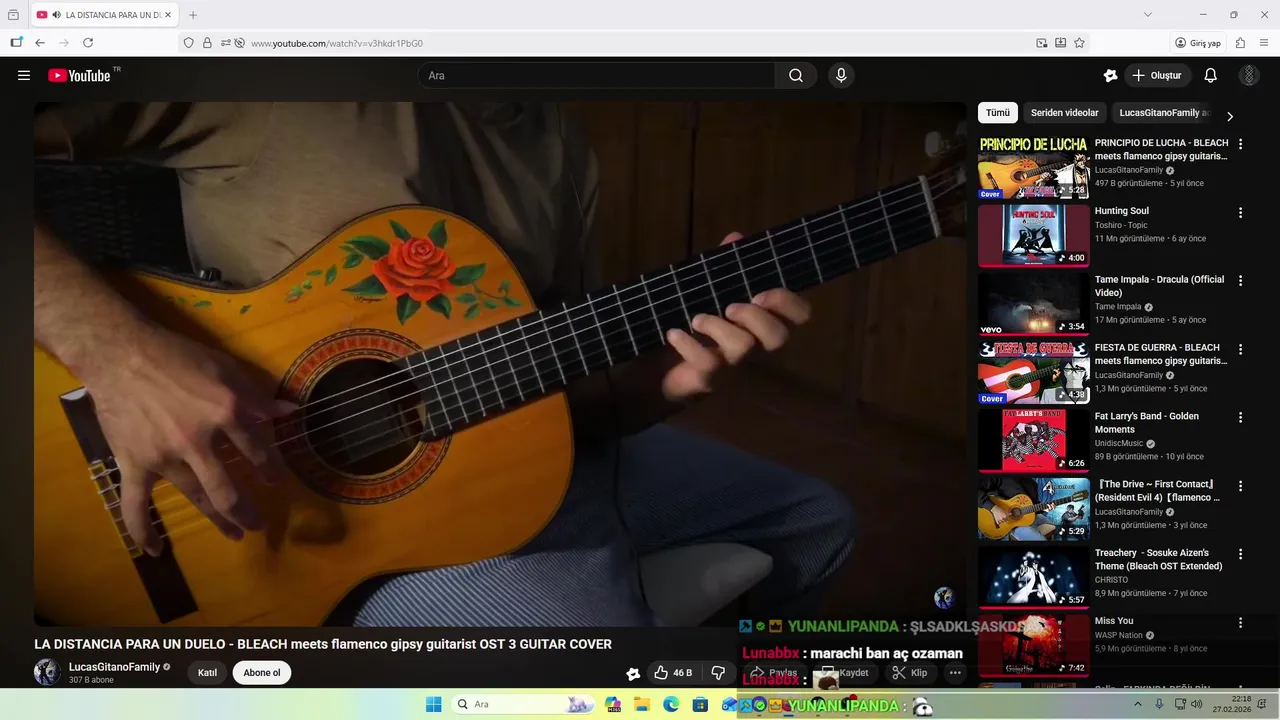Bookmark this page with star icon

(1079, 43)
